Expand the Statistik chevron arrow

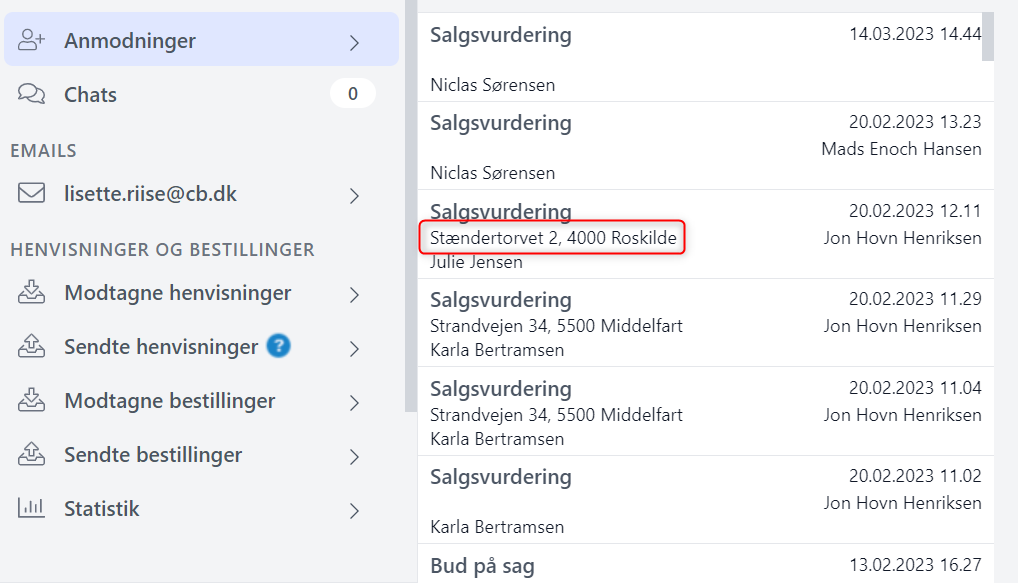coord(354,510)
